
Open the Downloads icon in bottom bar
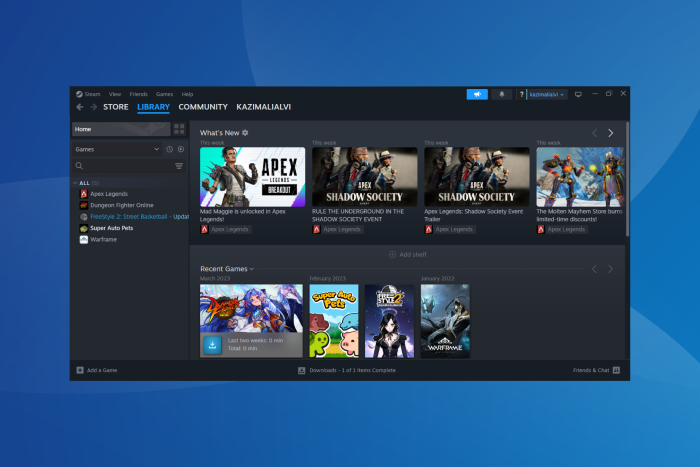coord(301,370)
